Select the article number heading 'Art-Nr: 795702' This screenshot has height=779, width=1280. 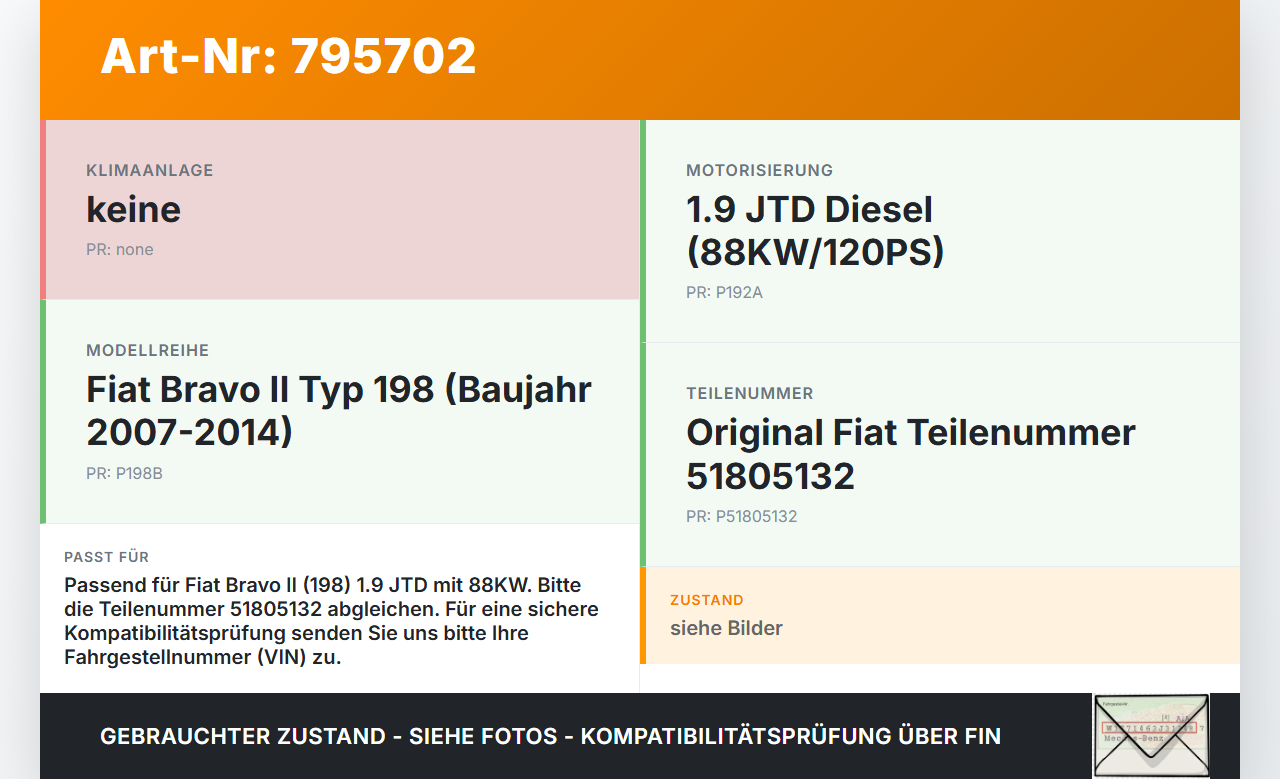[x=288, y=56]
